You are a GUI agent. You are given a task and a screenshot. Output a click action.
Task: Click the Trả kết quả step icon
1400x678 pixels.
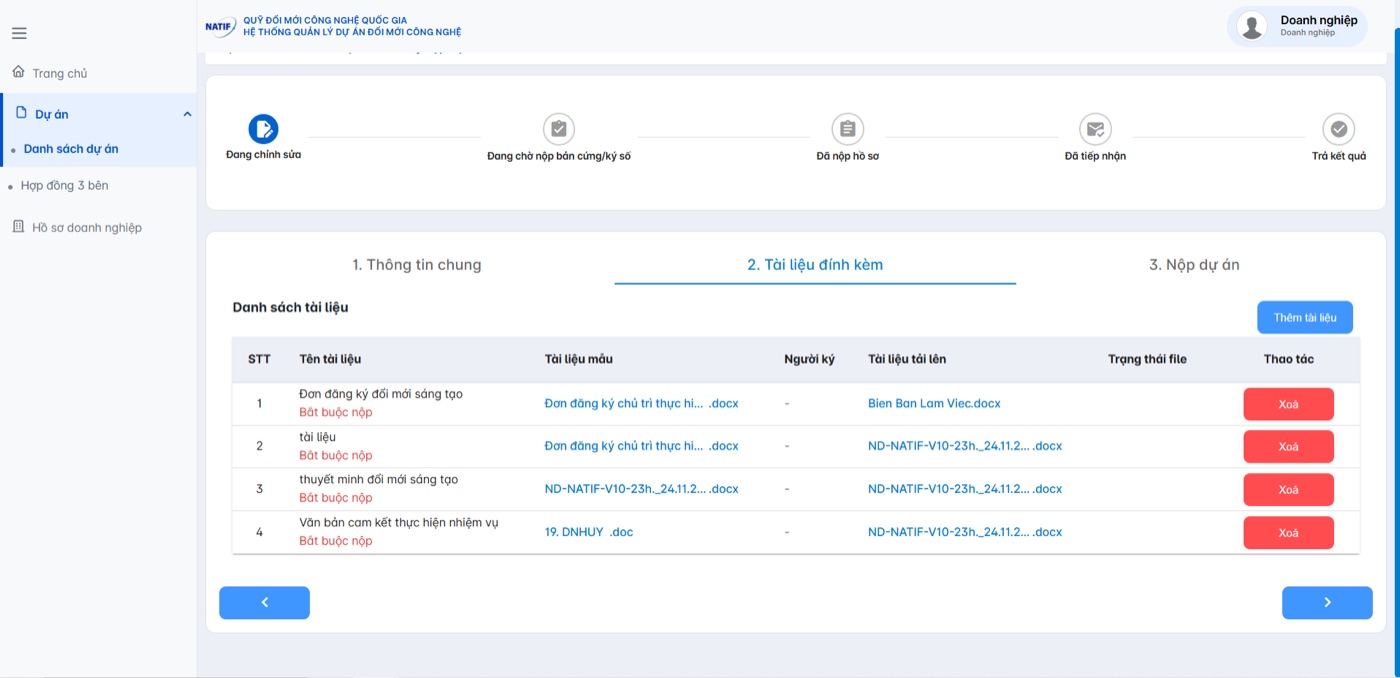click(1338, 129)
